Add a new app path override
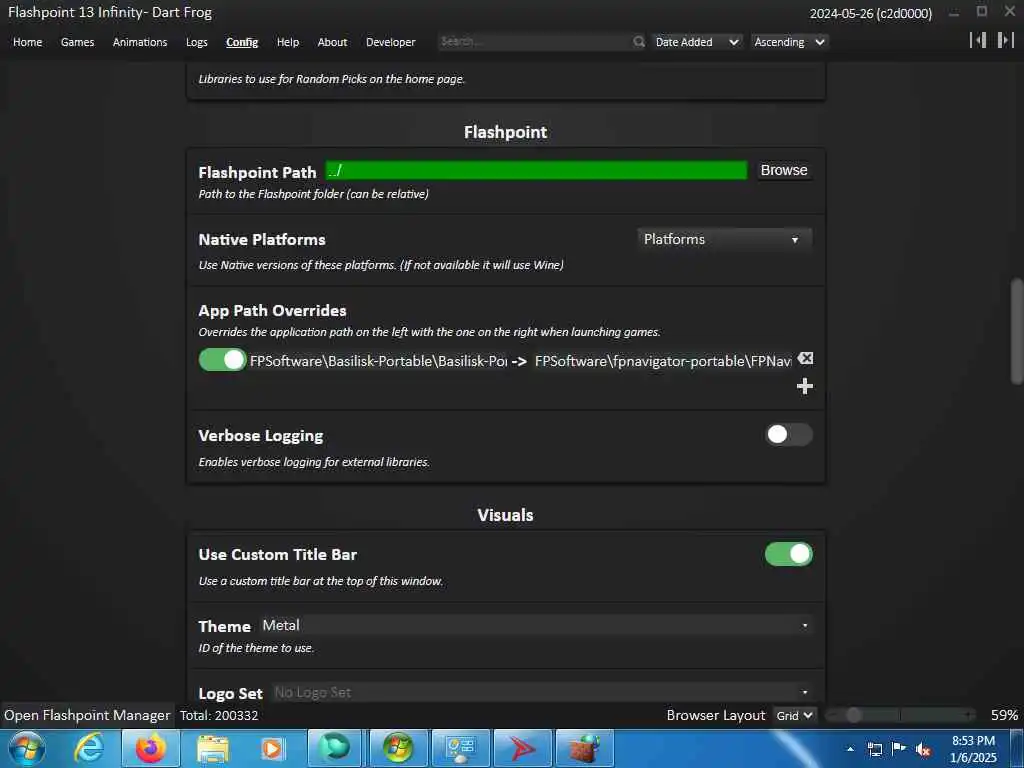Viewport: 1024px width, 768px height. (x=805, y=387)
